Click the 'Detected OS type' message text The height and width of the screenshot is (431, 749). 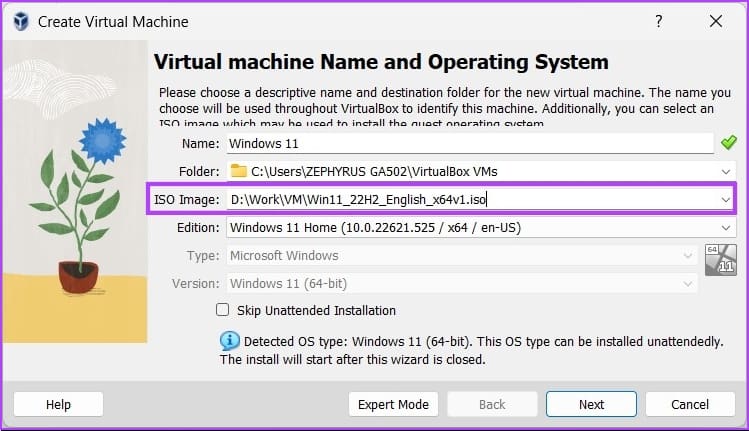(x=471, y=350)
